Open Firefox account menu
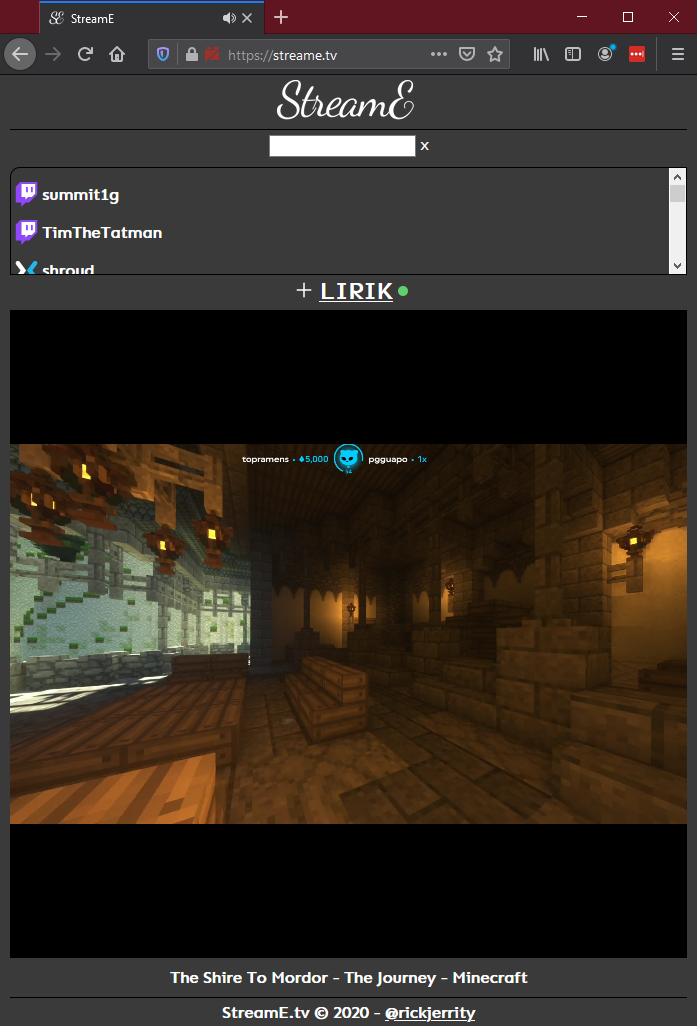The width and height of the screenshot is (697, 1026). [x=605, y=54]
